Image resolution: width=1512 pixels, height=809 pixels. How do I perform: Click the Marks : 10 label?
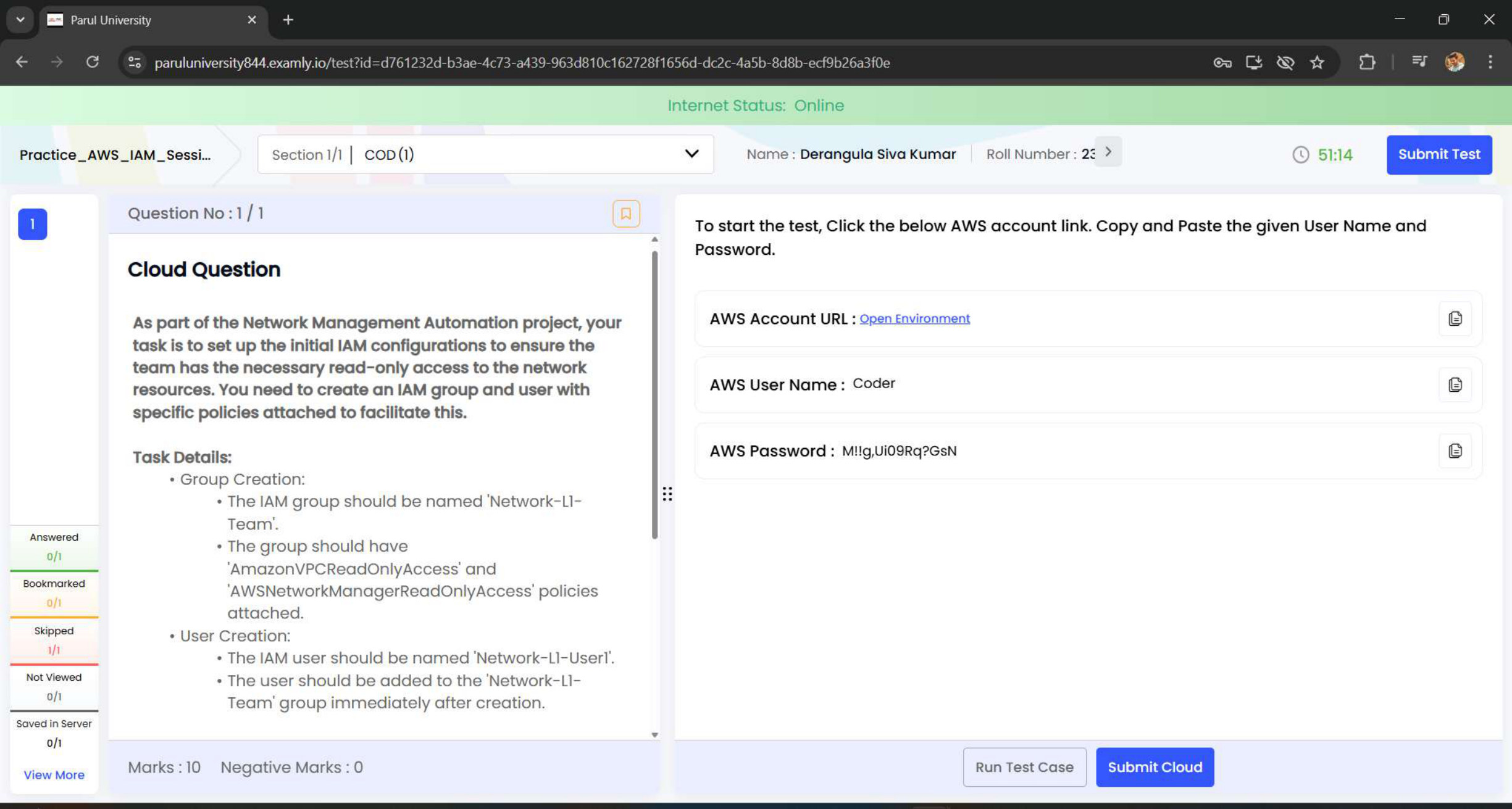coord(164,768)
